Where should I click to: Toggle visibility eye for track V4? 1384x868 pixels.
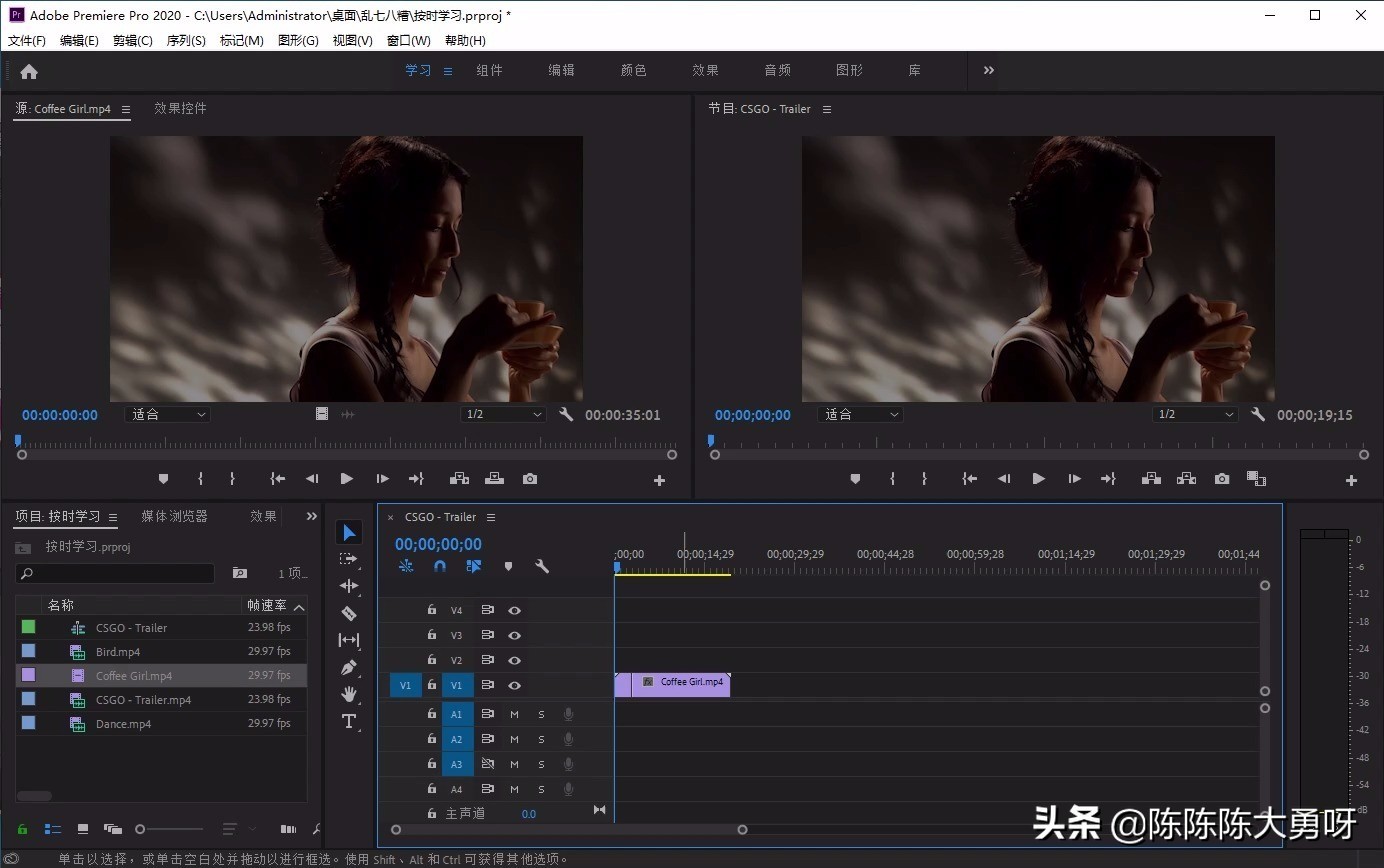[514, 610]
